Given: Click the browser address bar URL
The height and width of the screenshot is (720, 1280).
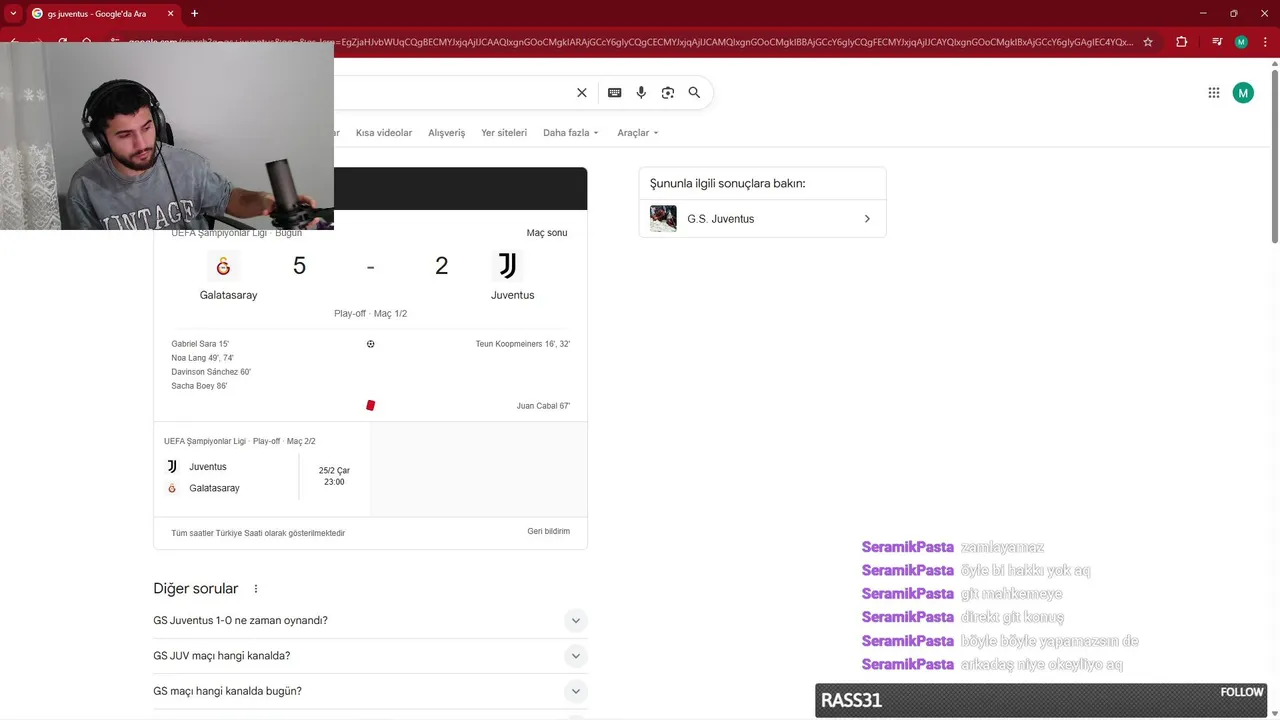Looking at the screenshot, I should (x=630, y=42).
